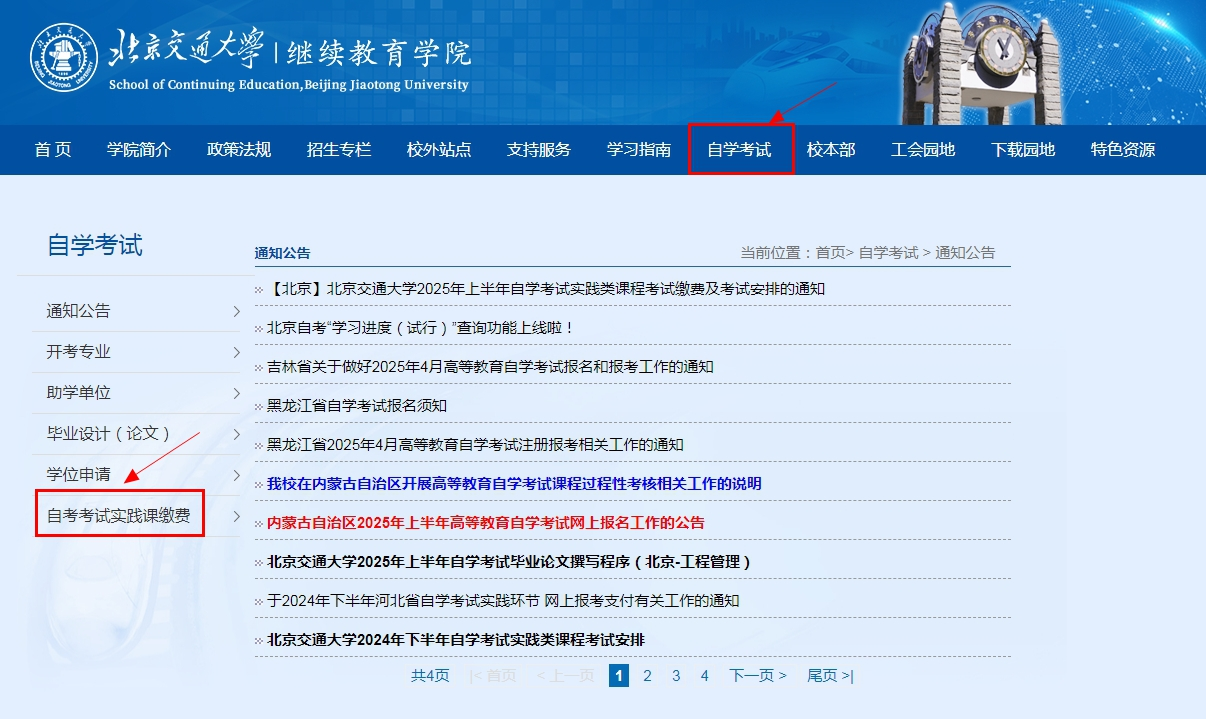Go to page 3 in pagination

pyautogui.click(x=676, y=676)
